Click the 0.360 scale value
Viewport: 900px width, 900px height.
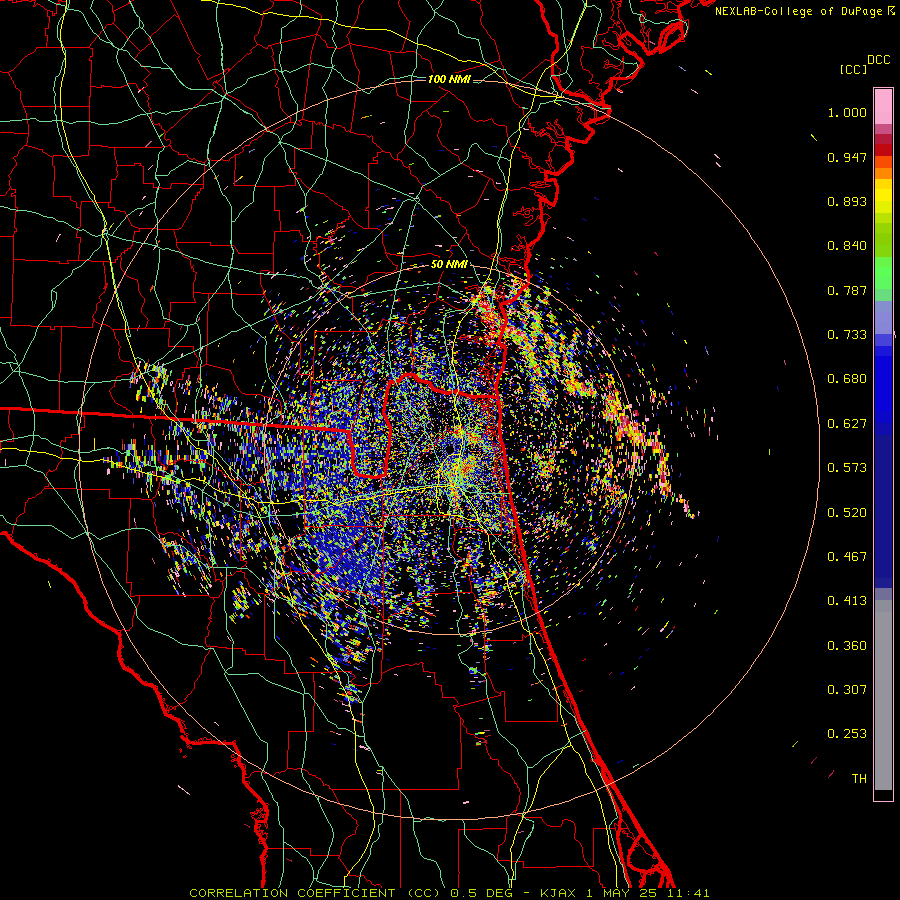click(847, 646)
